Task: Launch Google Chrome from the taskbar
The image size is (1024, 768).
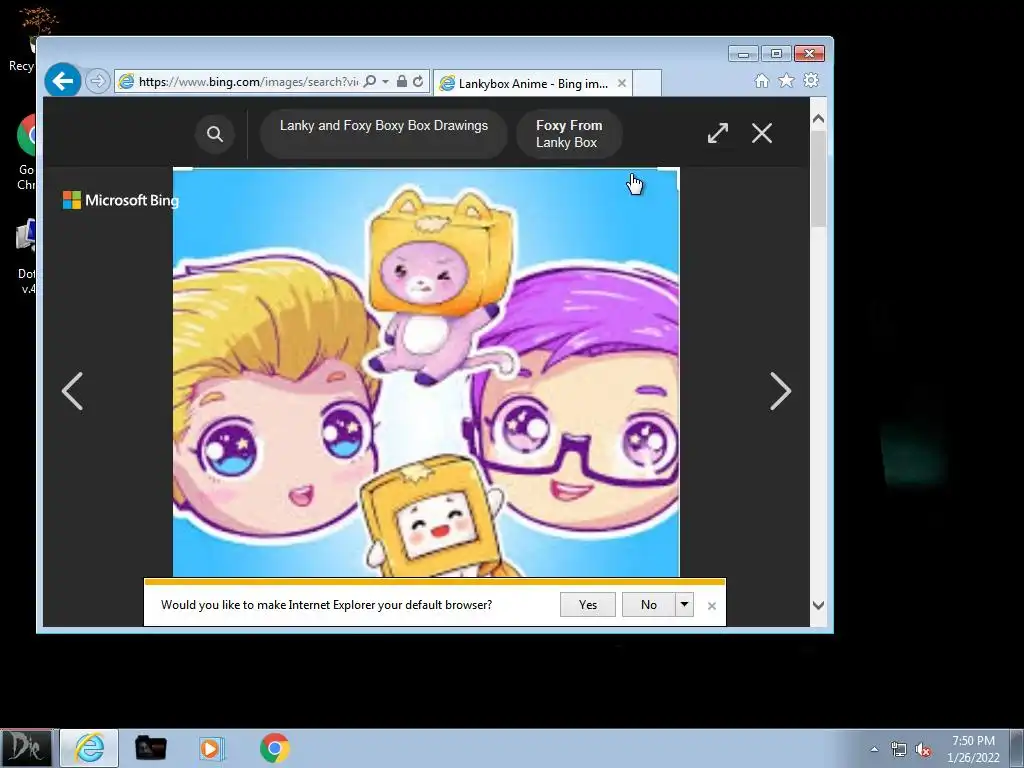Action: (274, 748)
